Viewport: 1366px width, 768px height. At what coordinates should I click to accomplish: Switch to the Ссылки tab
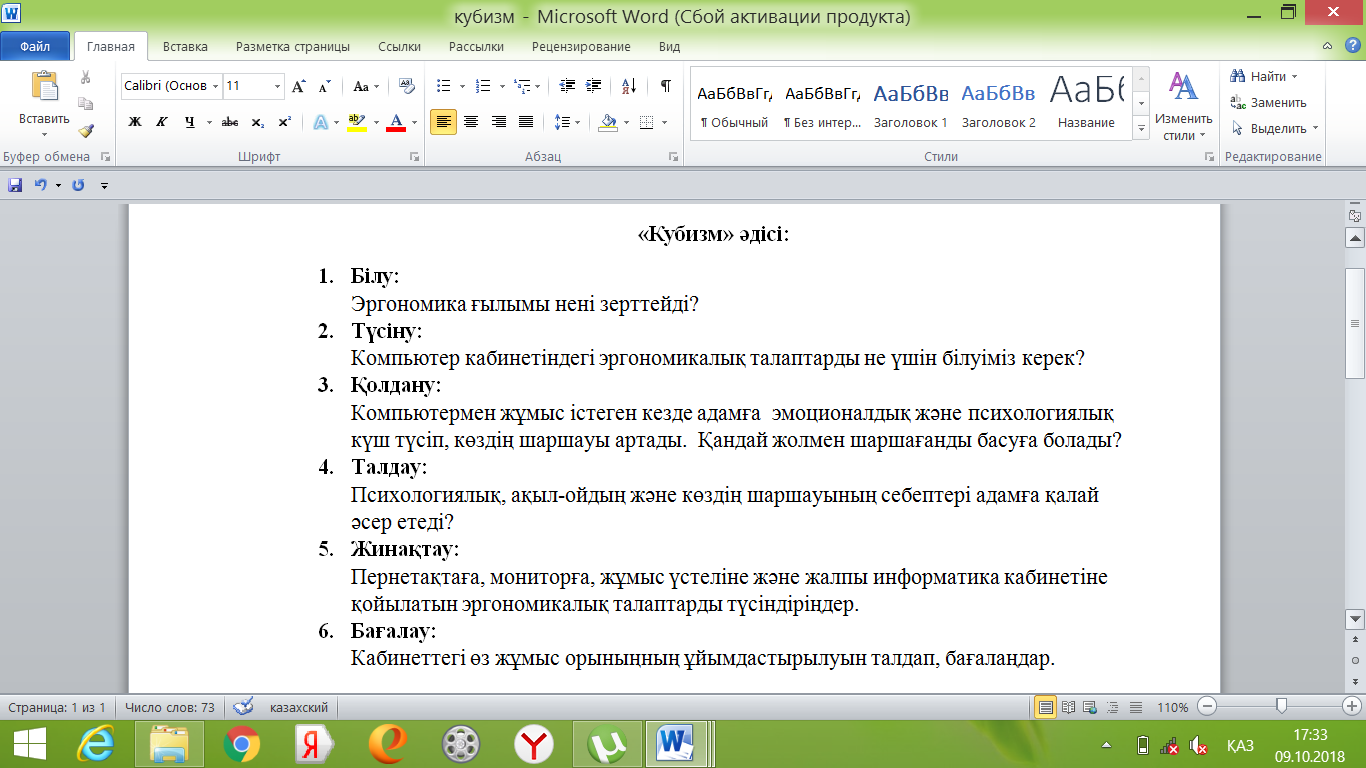point(399,46)
